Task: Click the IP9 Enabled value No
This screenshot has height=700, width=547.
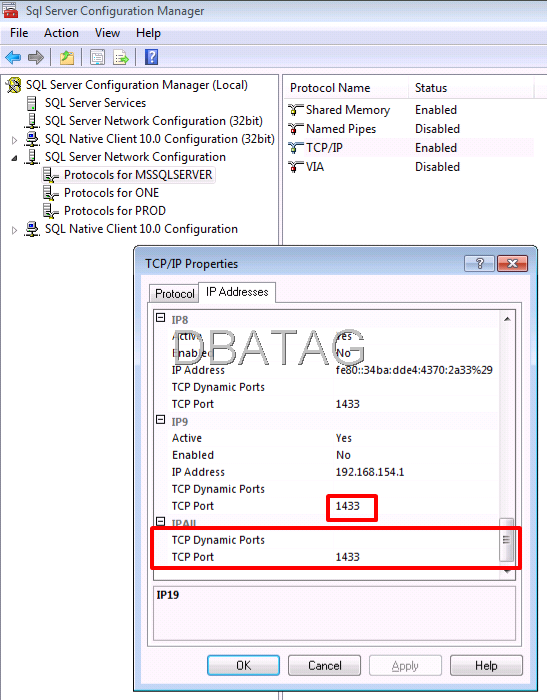Action: 343,455
